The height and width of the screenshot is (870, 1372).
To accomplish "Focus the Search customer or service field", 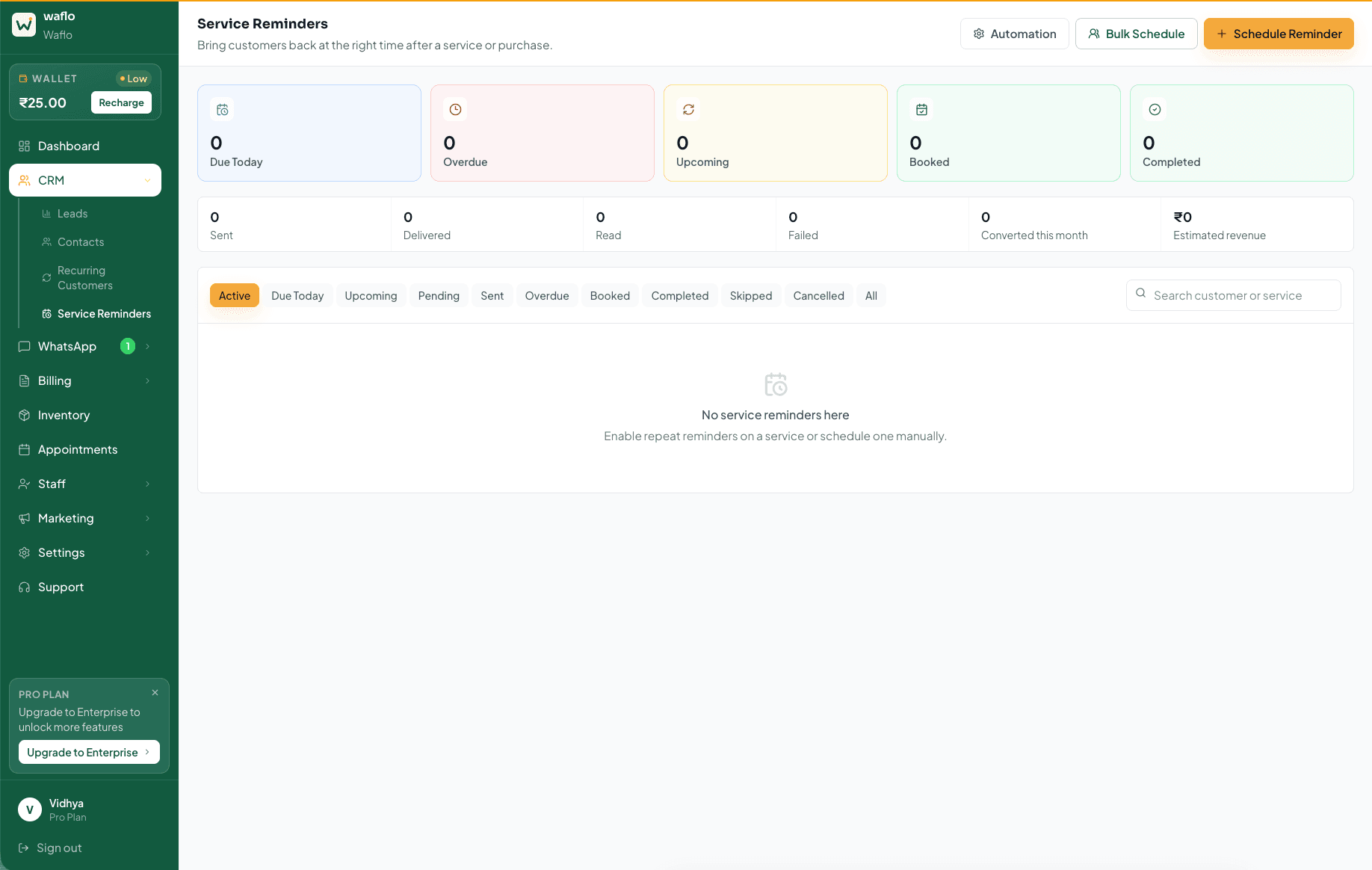I will click(x=1233, y=295).
